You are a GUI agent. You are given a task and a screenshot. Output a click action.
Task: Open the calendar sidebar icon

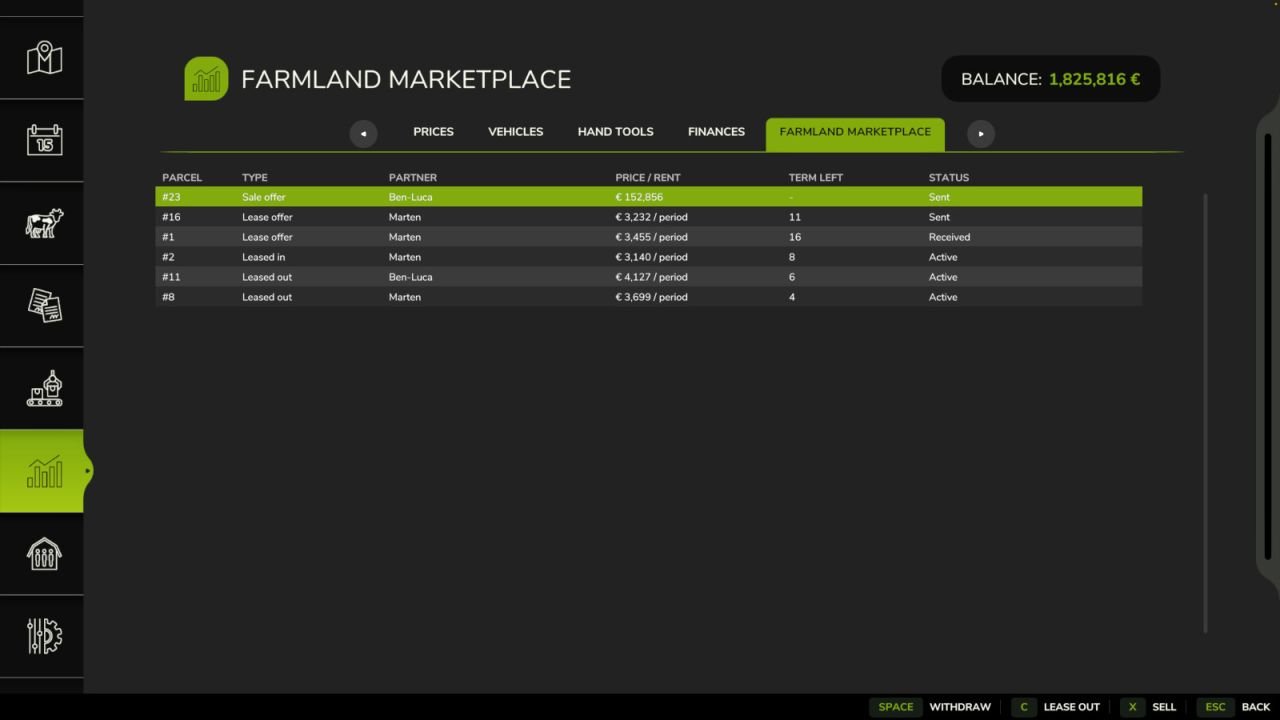[44, 140]
